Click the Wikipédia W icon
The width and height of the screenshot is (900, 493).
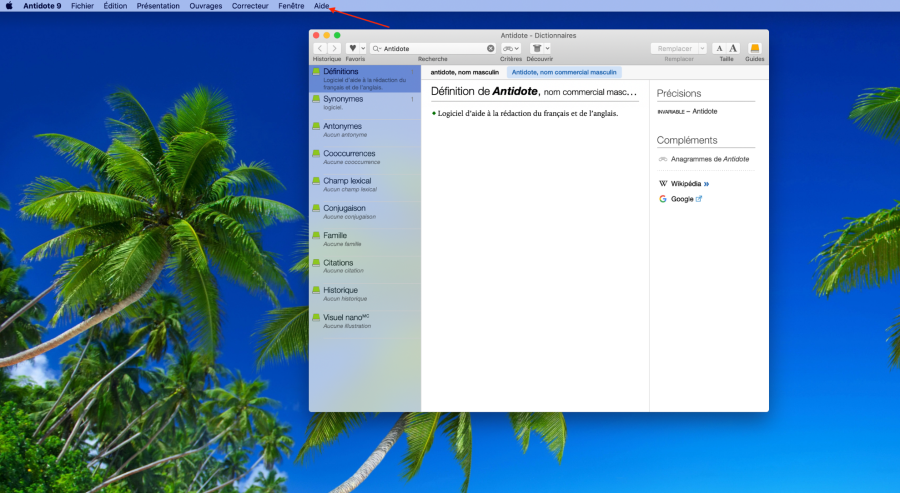click(x=662, y=184)
